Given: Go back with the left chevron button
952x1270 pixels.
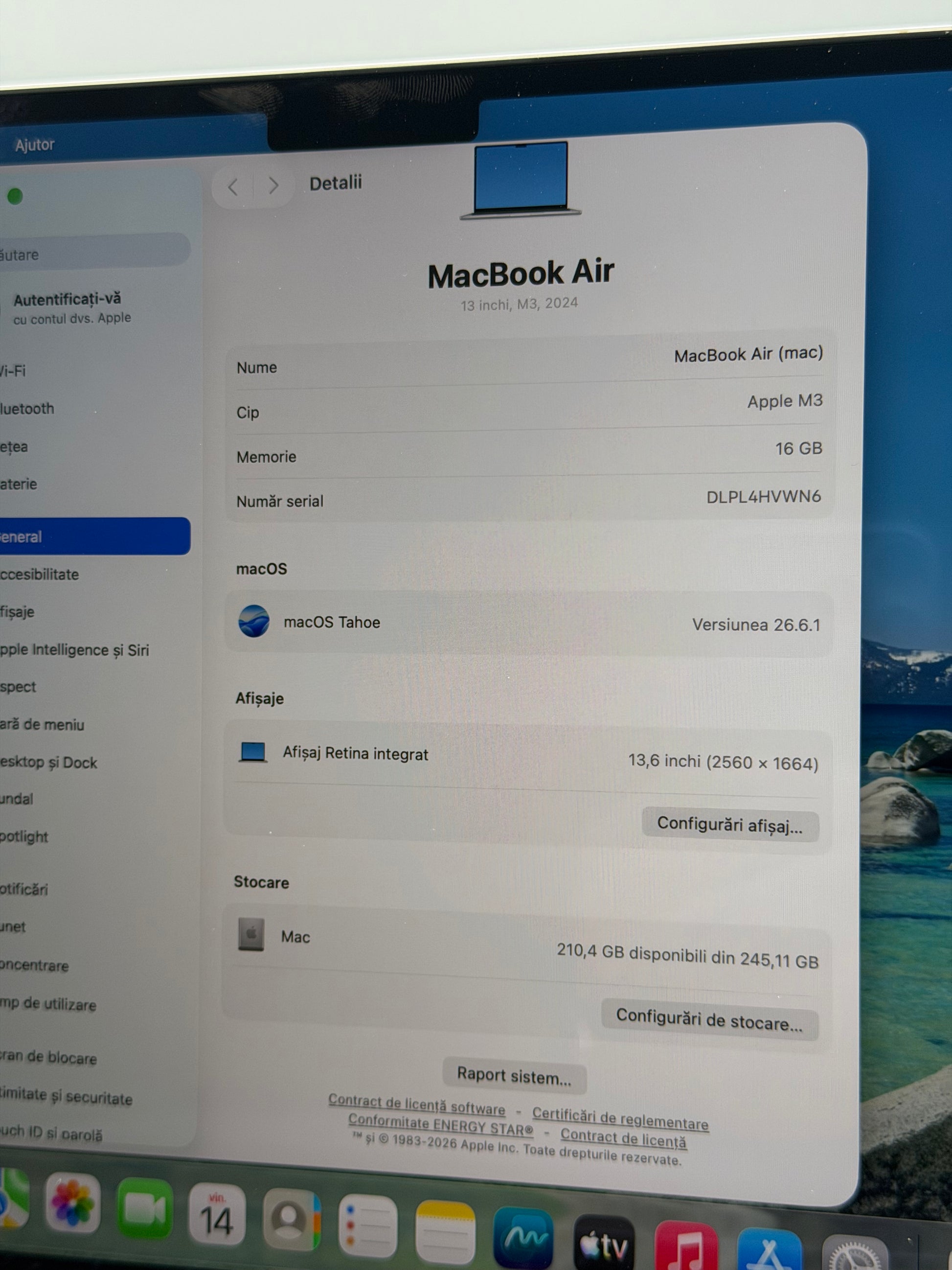Looking at the screenshot, I should tap(233, 186).
